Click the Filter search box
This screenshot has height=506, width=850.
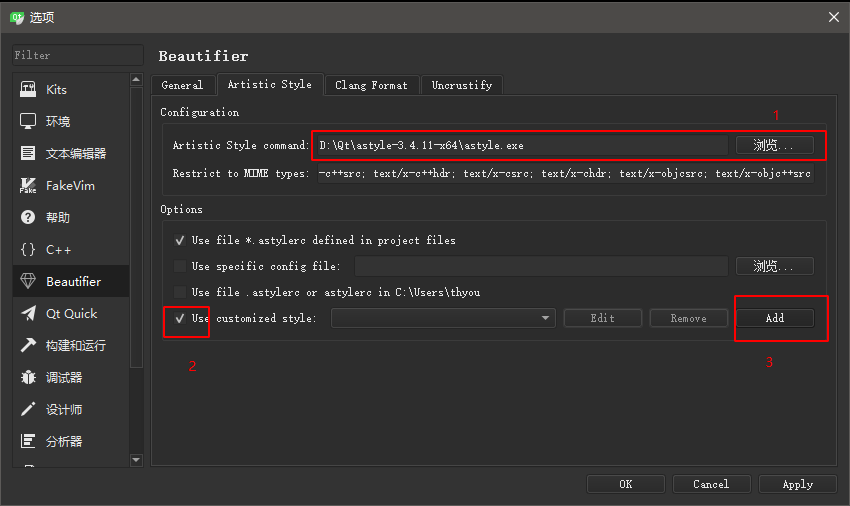pos(77,55)
